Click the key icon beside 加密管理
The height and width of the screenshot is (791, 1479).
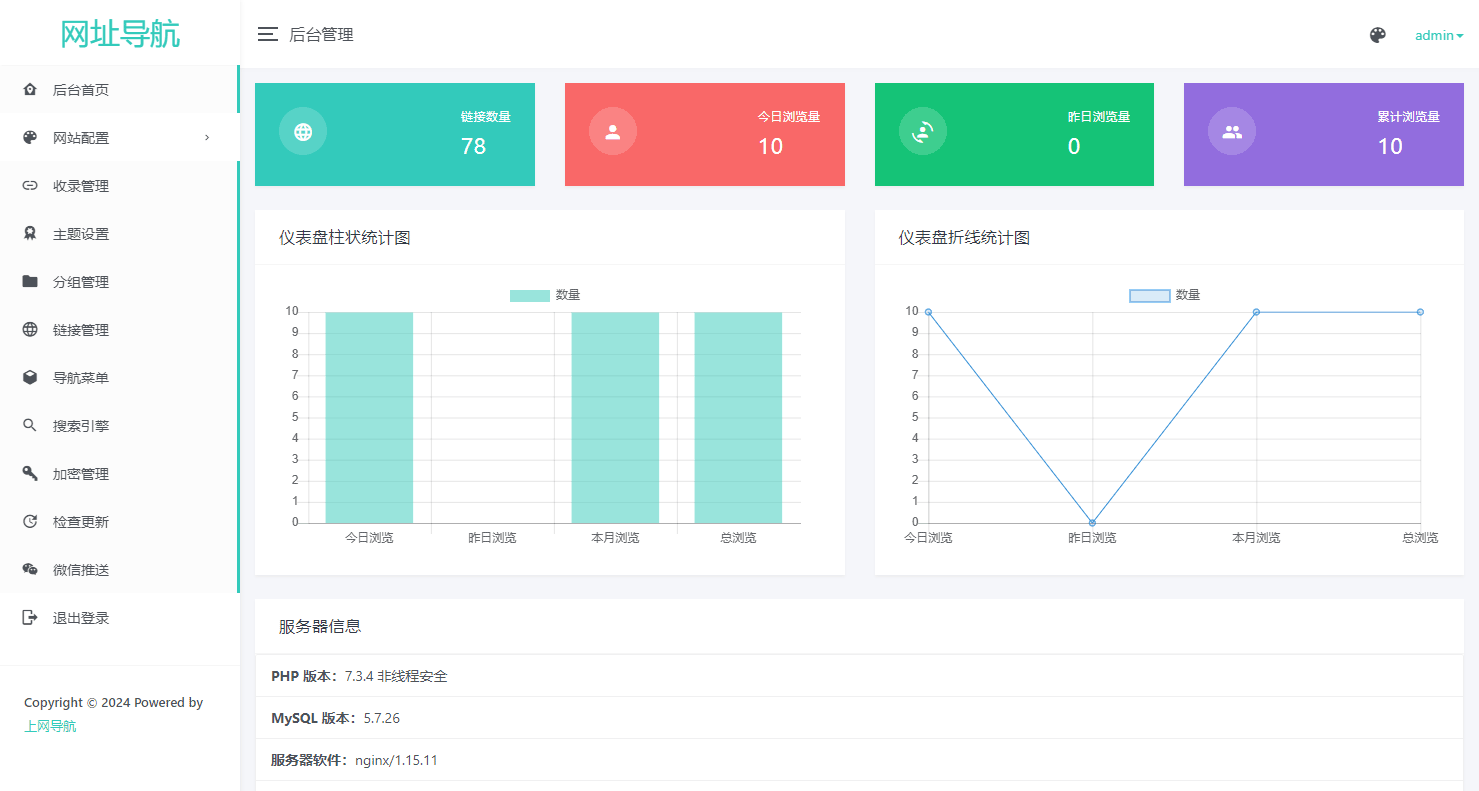click(x=30, y=474)
